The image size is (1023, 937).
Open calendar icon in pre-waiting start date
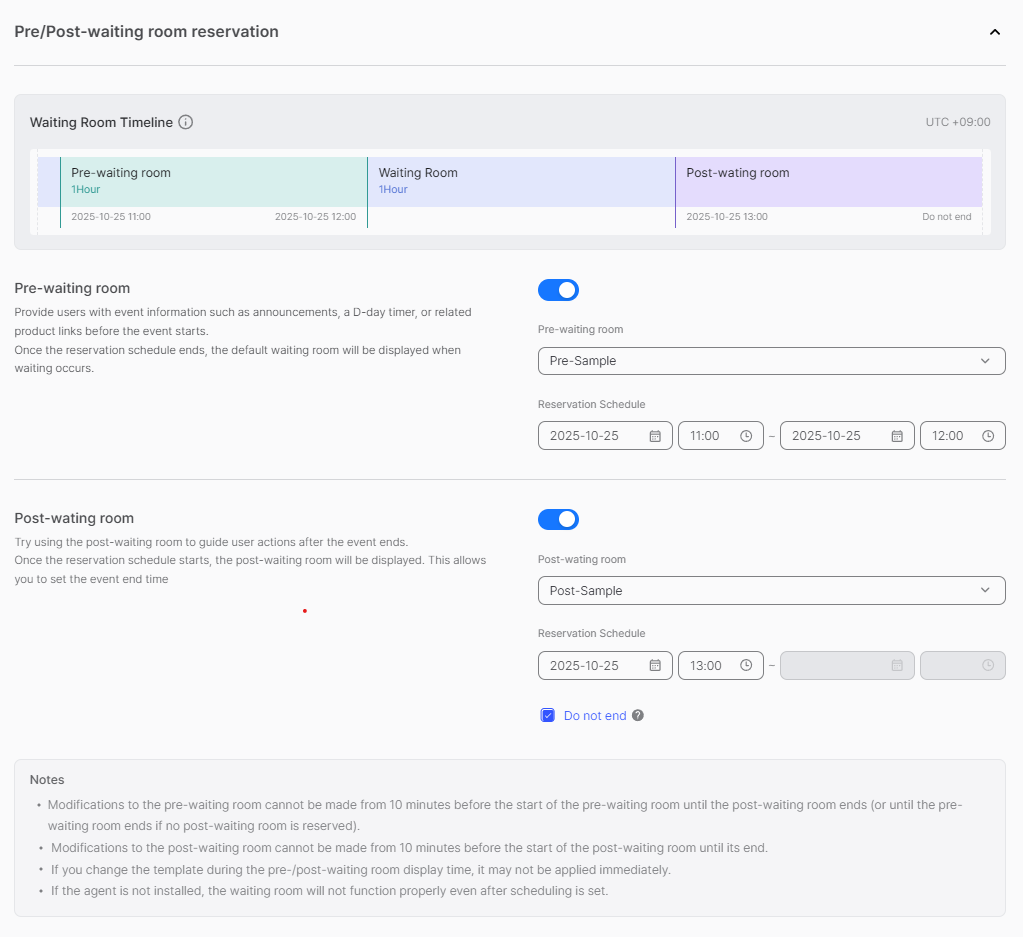[x=655, y=436]
